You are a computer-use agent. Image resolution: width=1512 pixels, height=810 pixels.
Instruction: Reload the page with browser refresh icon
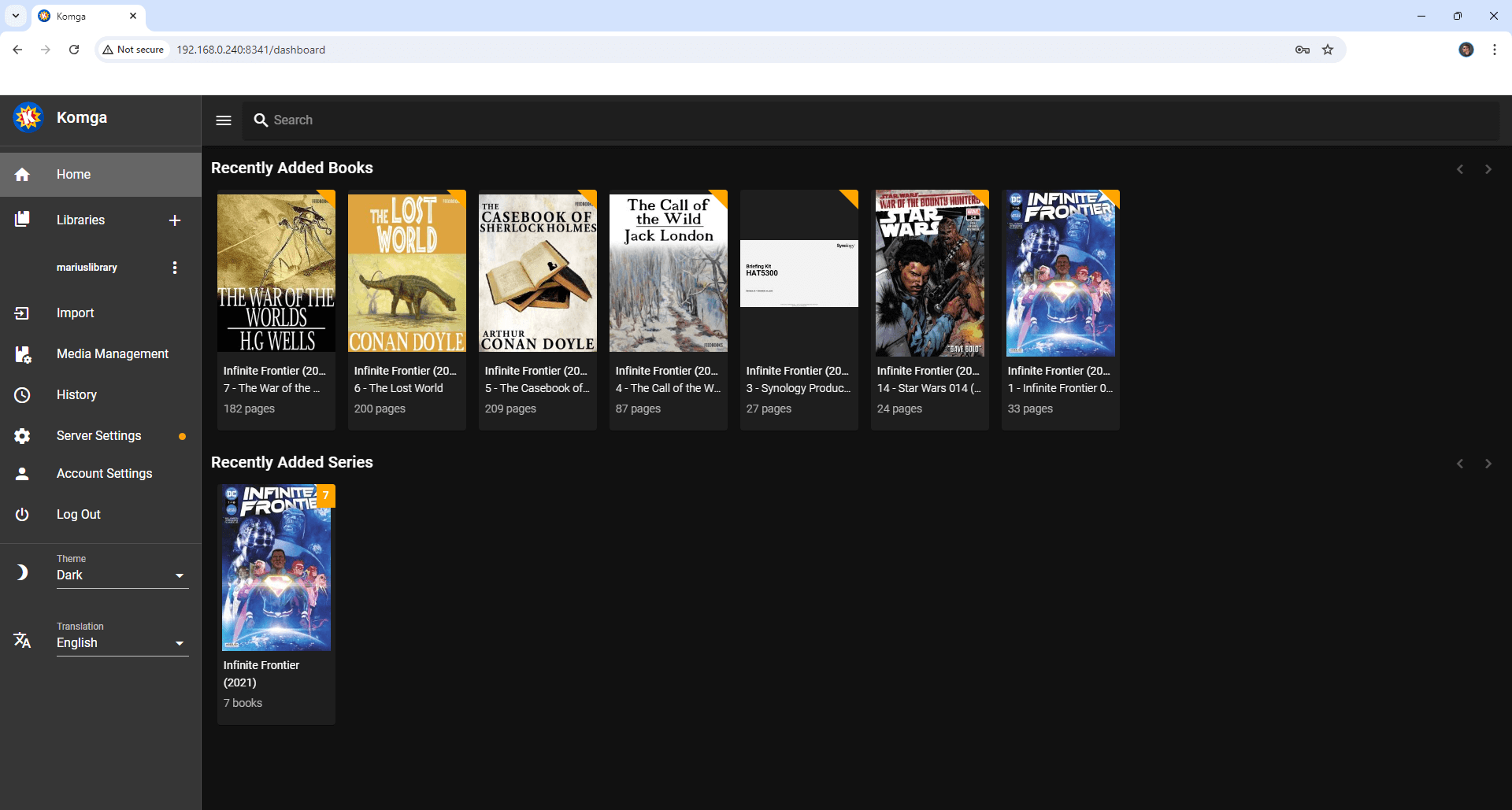[x=74, y=50]
